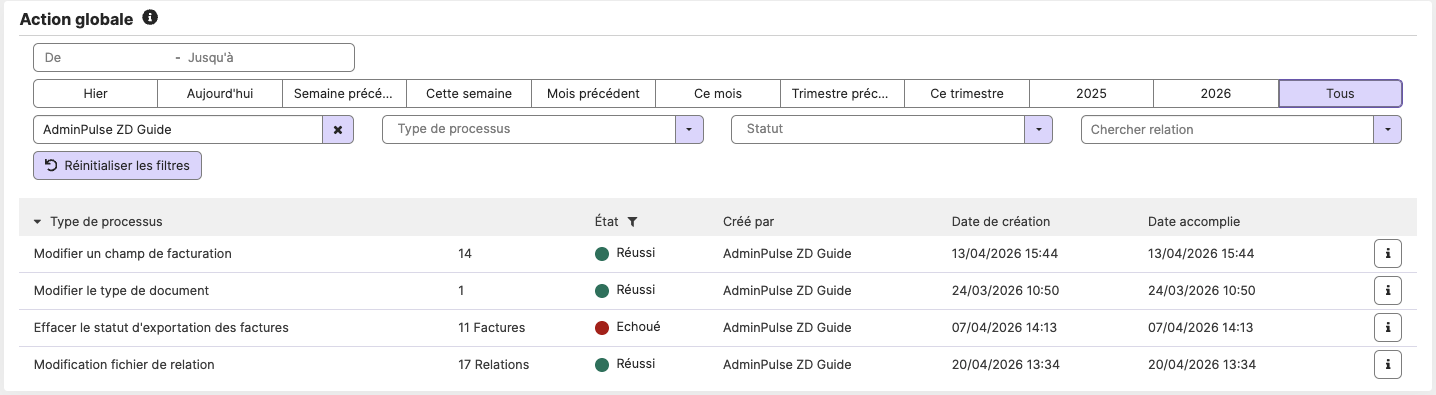Open the Type de processus dropdown arrow

690,130
